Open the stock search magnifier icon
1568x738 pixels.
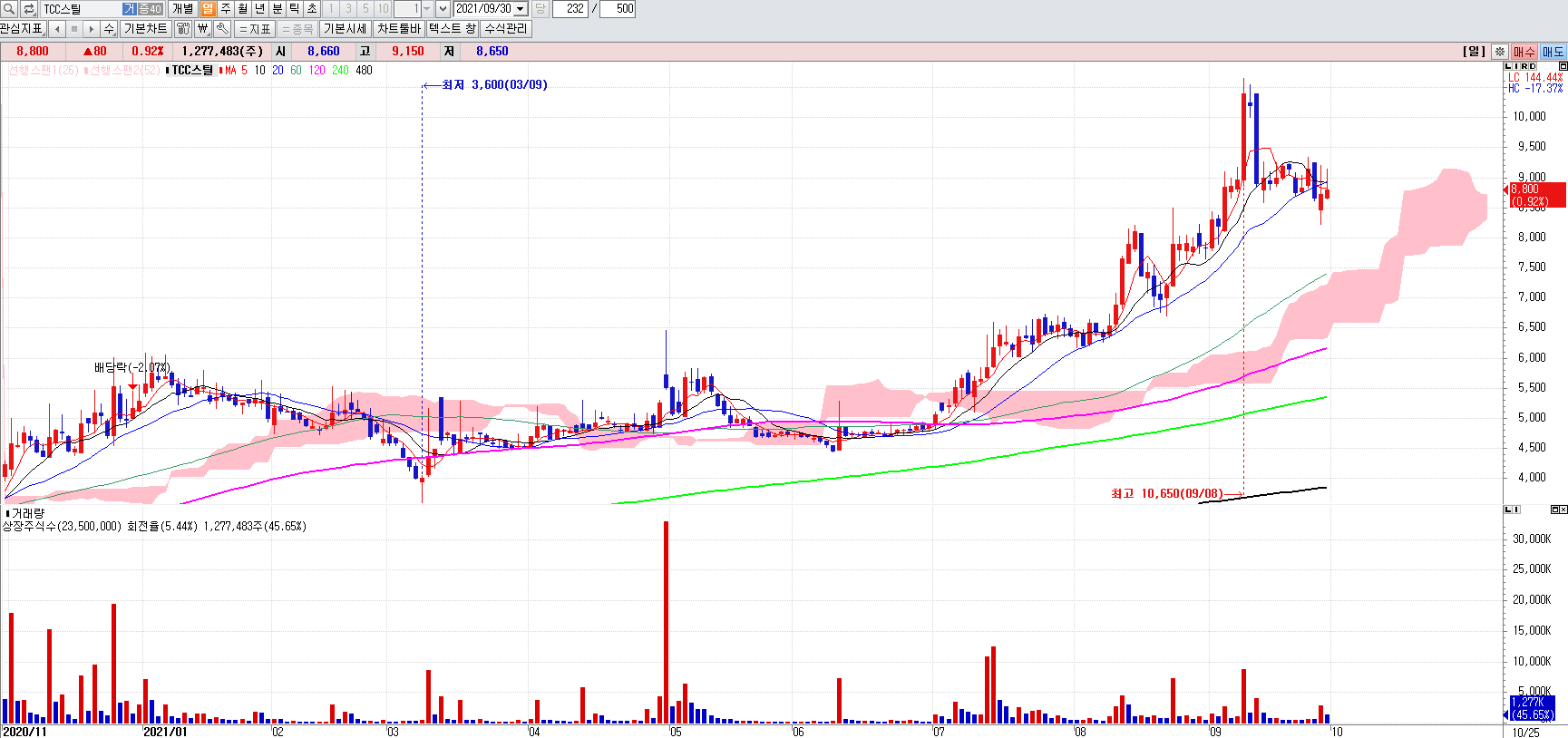click(x=9, y=9)
